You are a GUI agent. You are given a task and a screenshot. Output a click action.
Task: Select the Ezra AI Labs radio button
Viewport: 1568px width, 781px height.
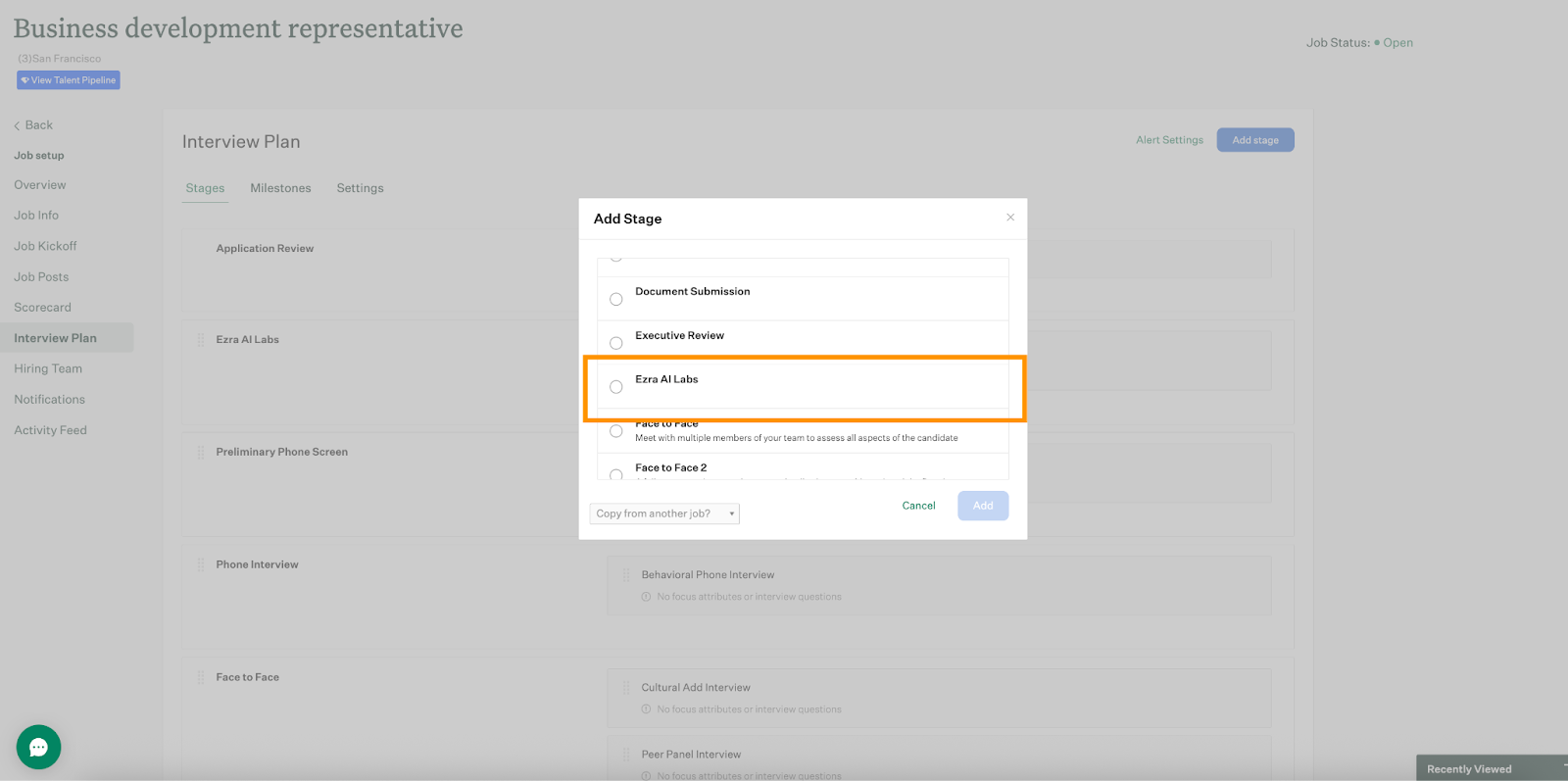(616, 387)
